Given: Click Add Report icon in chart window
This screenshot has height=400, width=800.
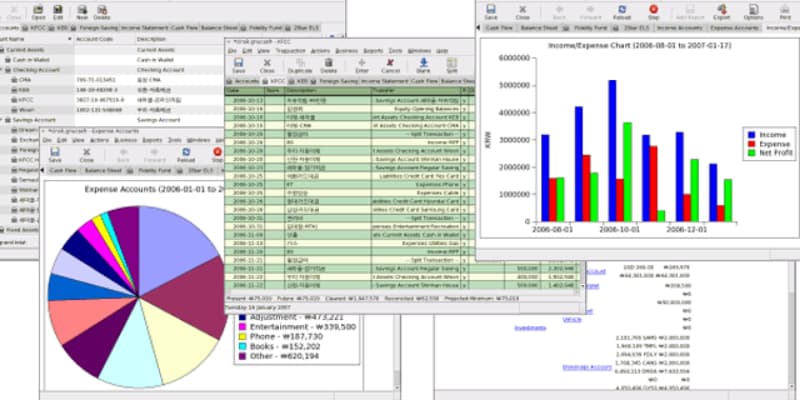Looking at the screenshot, I should coord(690,12).
